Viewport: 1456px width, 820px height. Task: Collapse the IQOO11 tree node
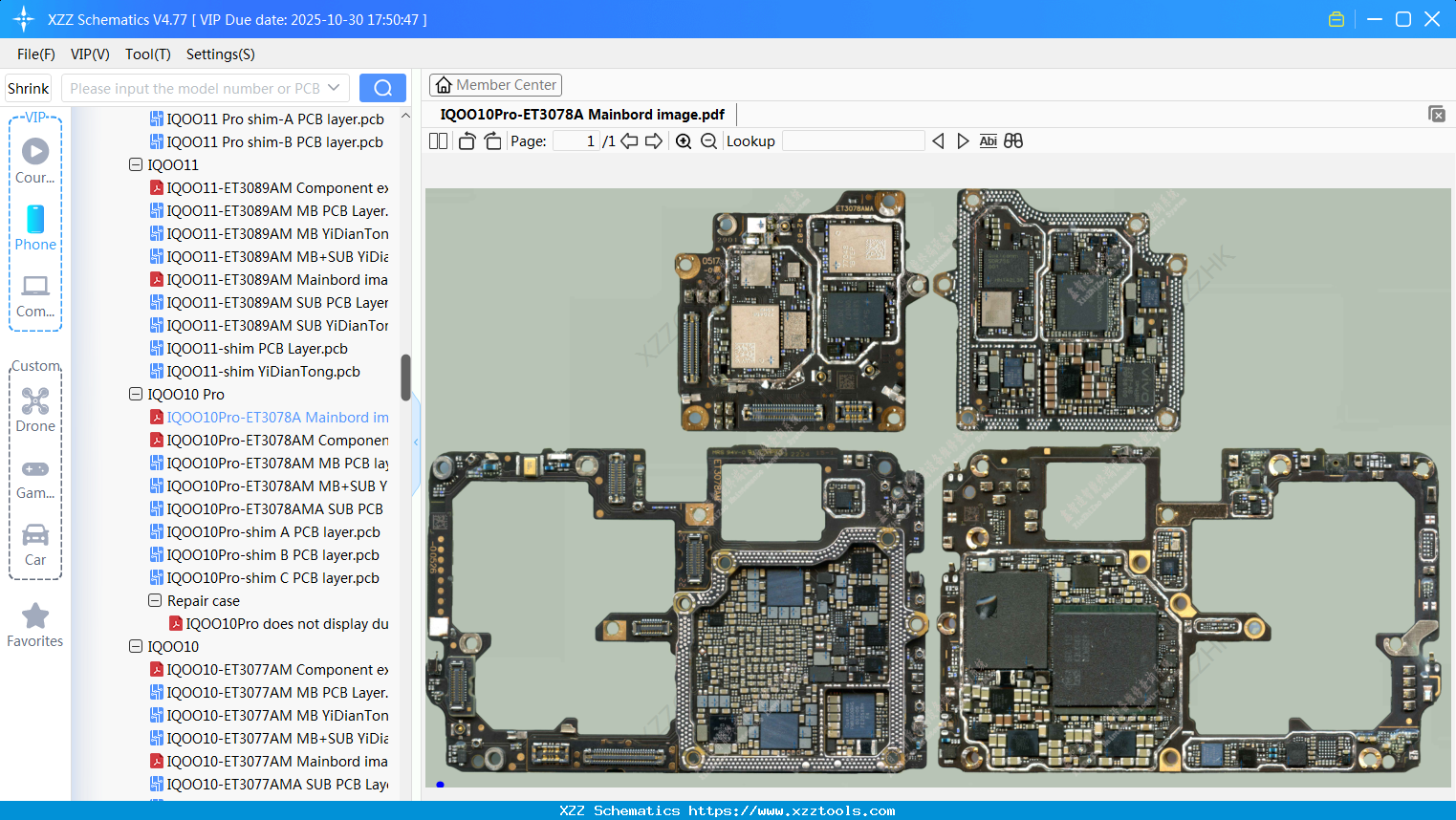pos(135,164)
